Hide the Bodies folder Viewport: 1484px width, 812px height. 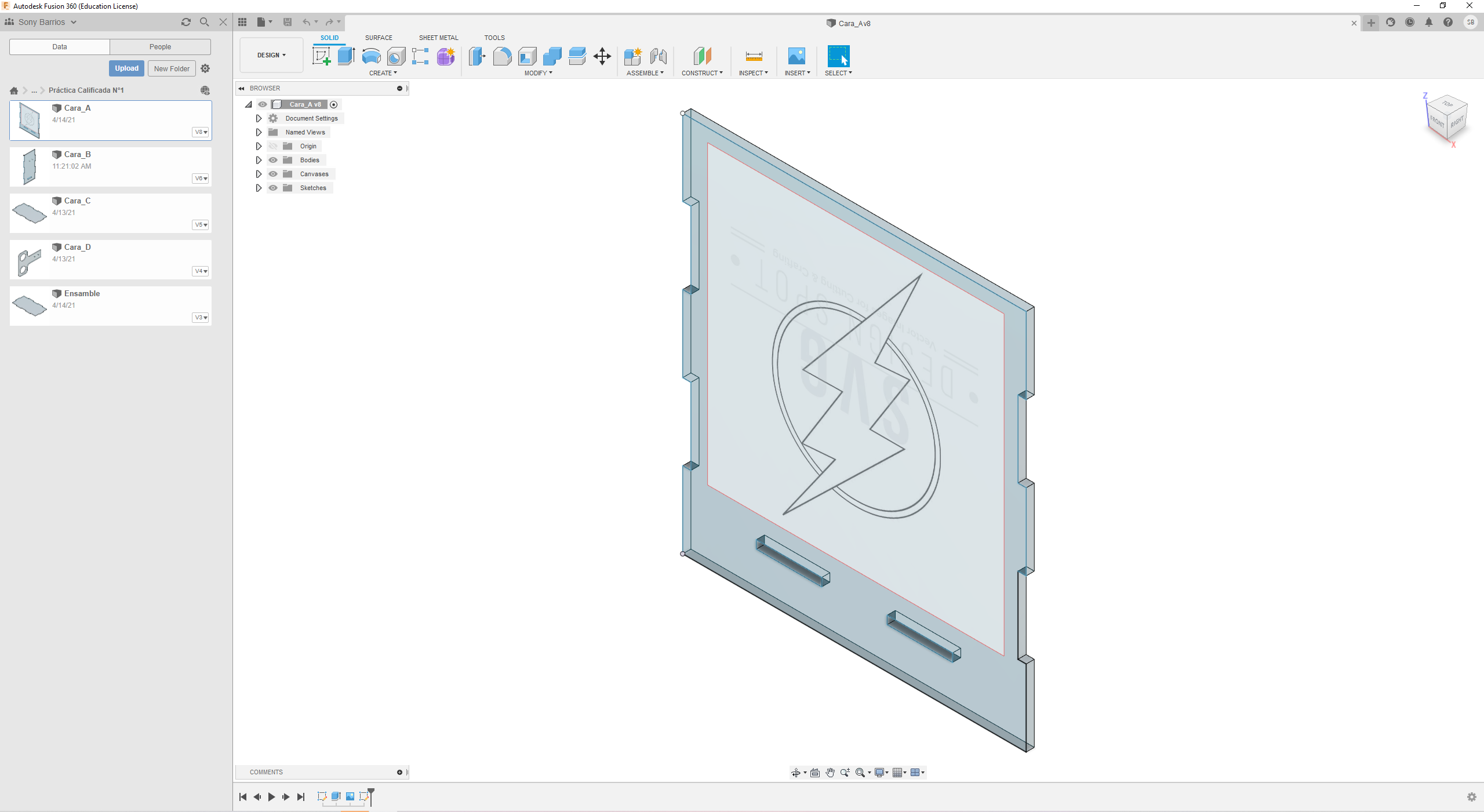(x=273, y=160)
